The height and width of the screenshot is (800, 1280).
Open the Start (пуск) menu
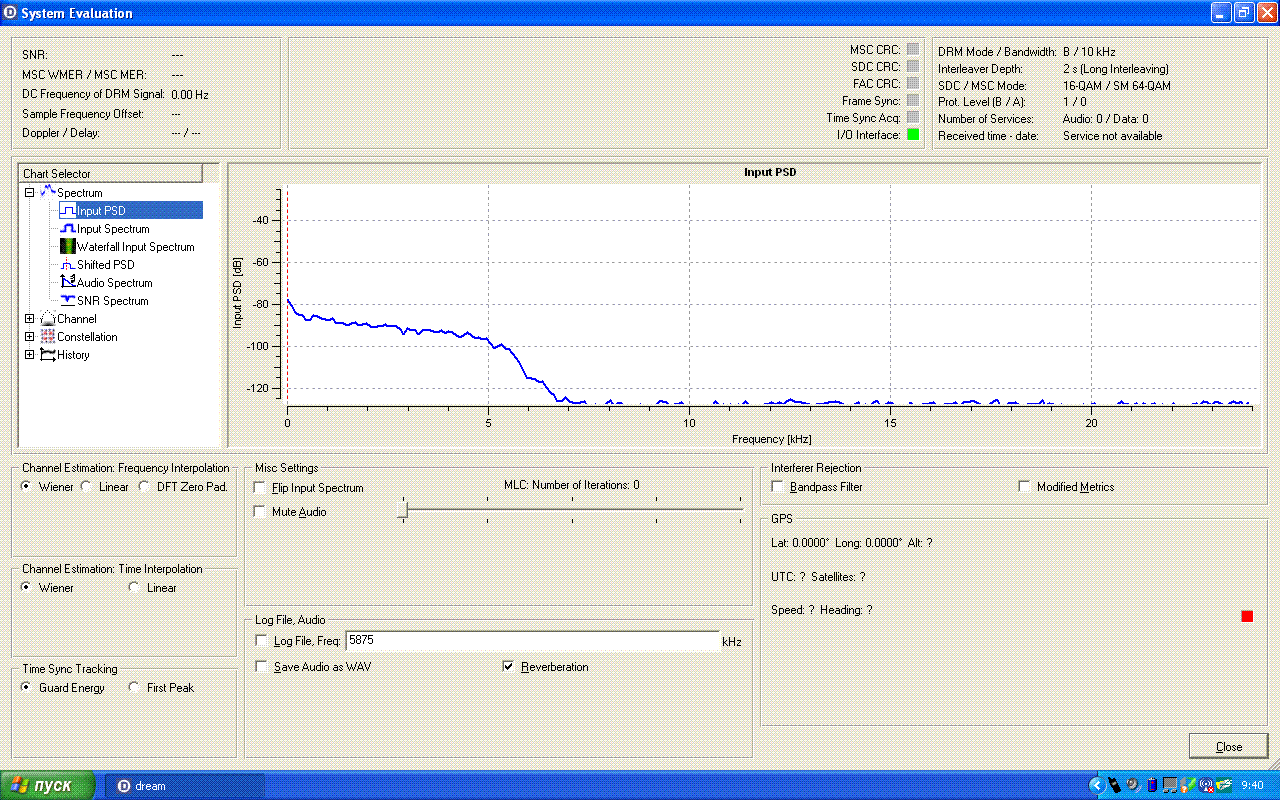[48, 785]
